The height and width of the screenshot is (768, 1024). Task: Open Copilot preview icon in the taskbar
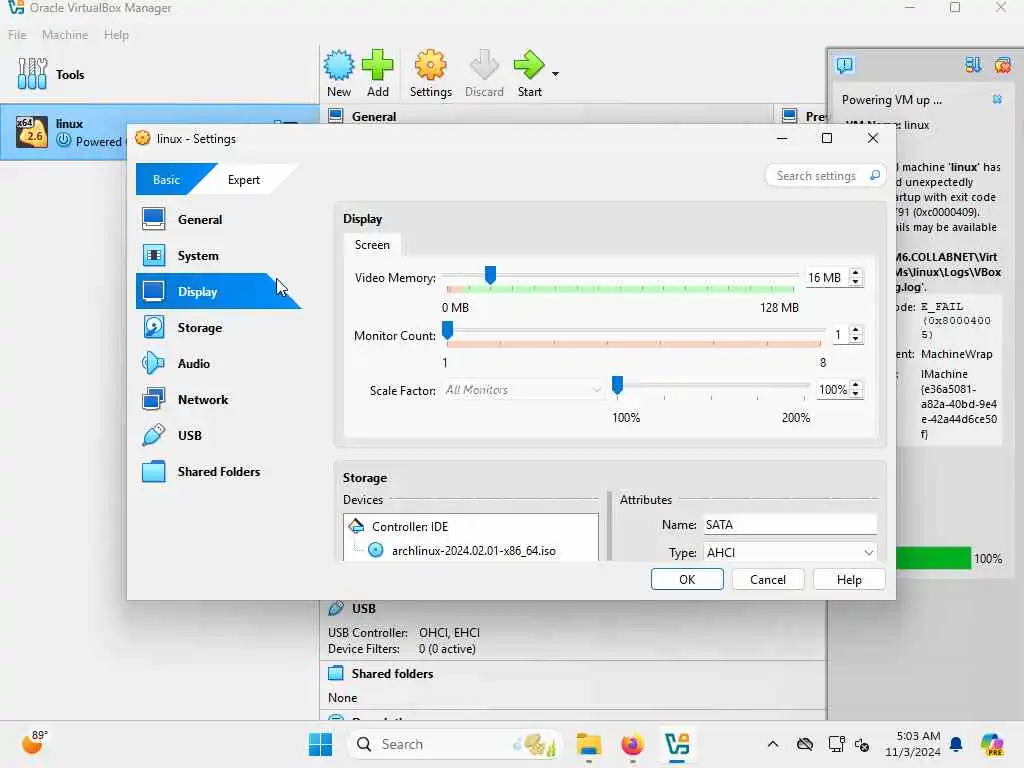(992, 744)
